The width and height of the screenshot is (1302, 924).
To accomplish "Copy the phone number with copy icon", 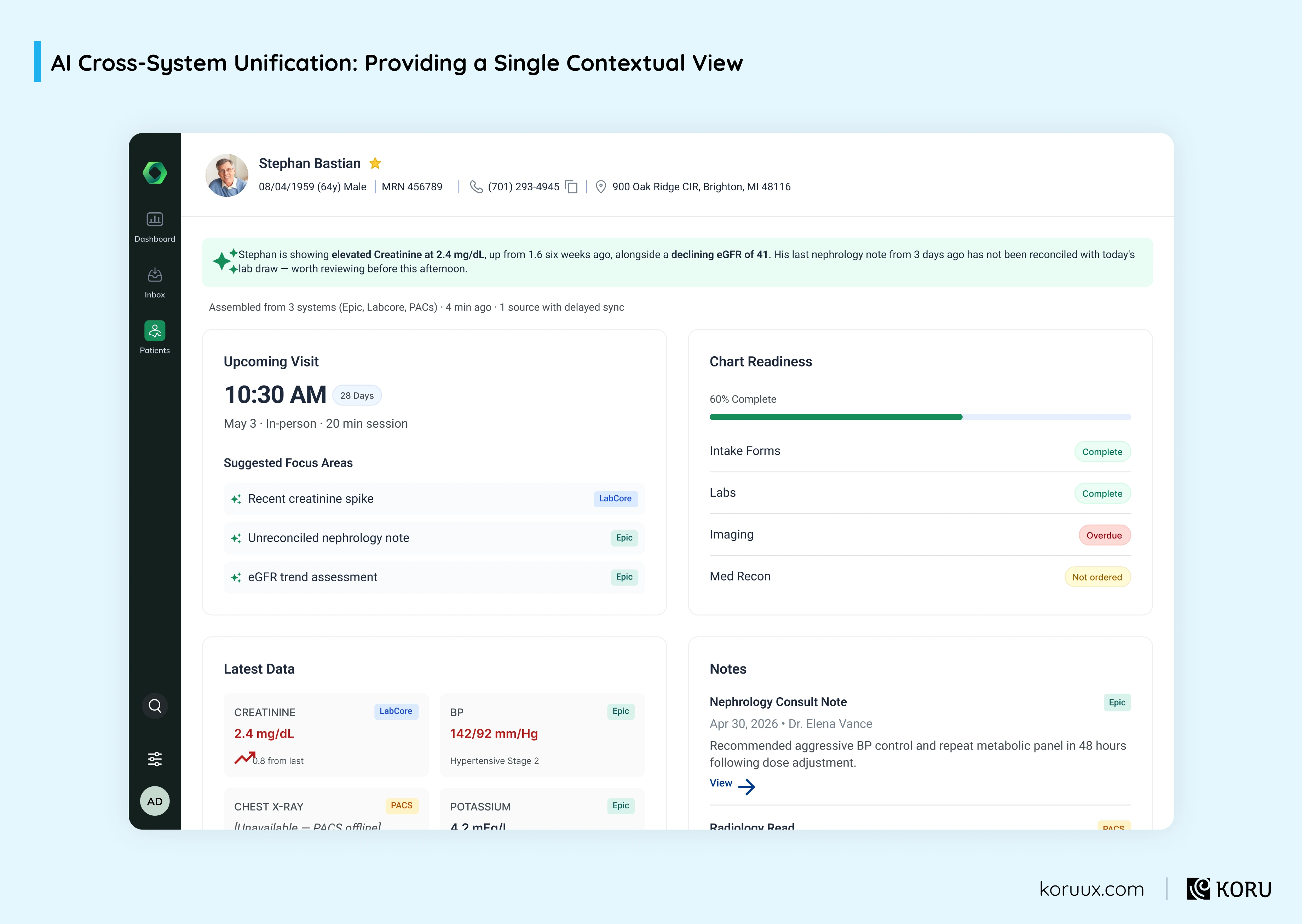I will click(x=571, y=187).
